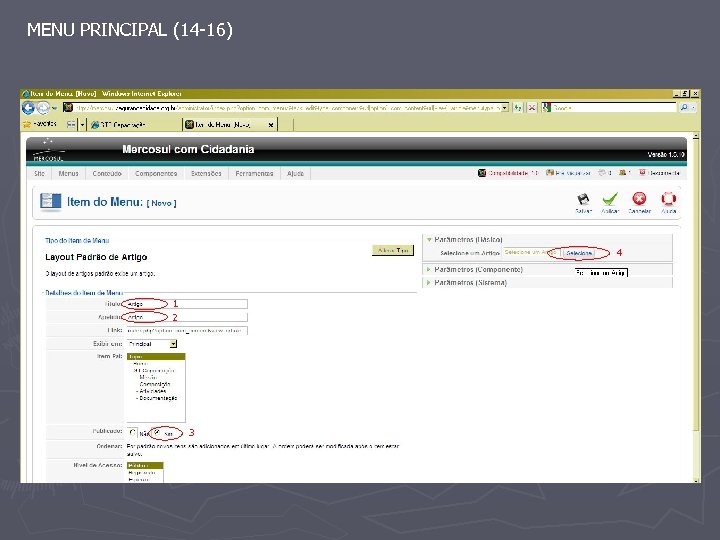Click the quick tabs grid icon
The width and height of the screenshot is (720, 540).
tap(71, 124)
